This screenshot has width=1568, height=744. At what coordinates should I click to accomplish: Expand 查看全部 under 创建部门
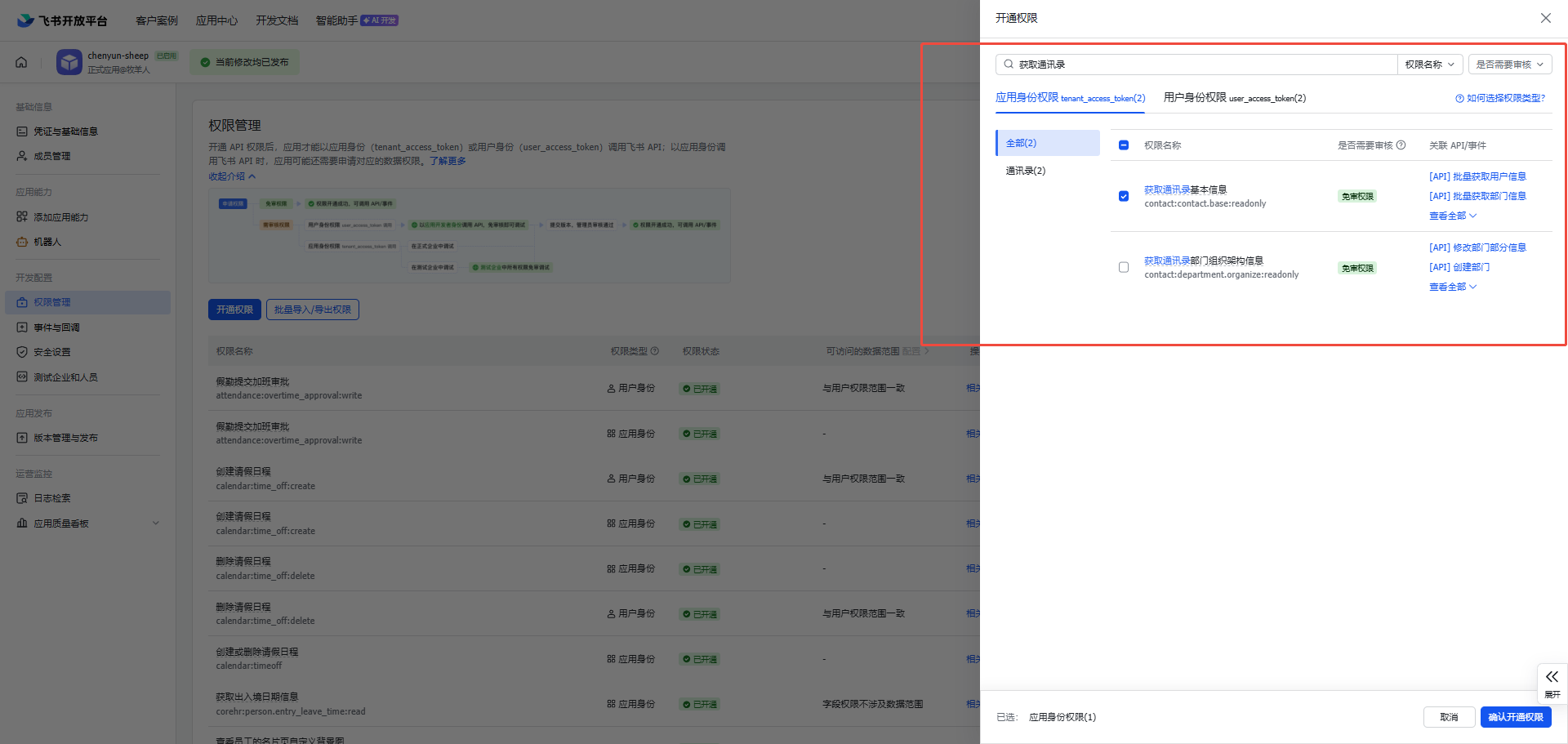[x=1453, y=287]
